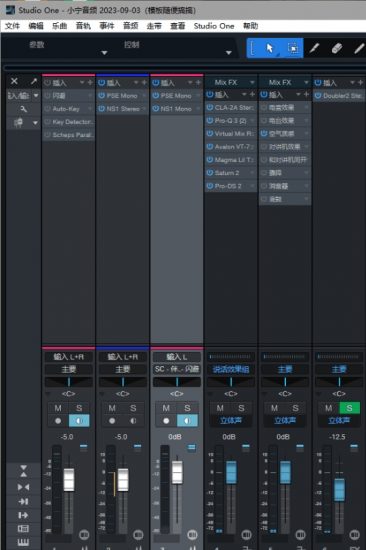This screenshot has height=550, width=366.
Task: Add an insert with plus on the NS1 Mono channel
Action: tap(198, 82)
